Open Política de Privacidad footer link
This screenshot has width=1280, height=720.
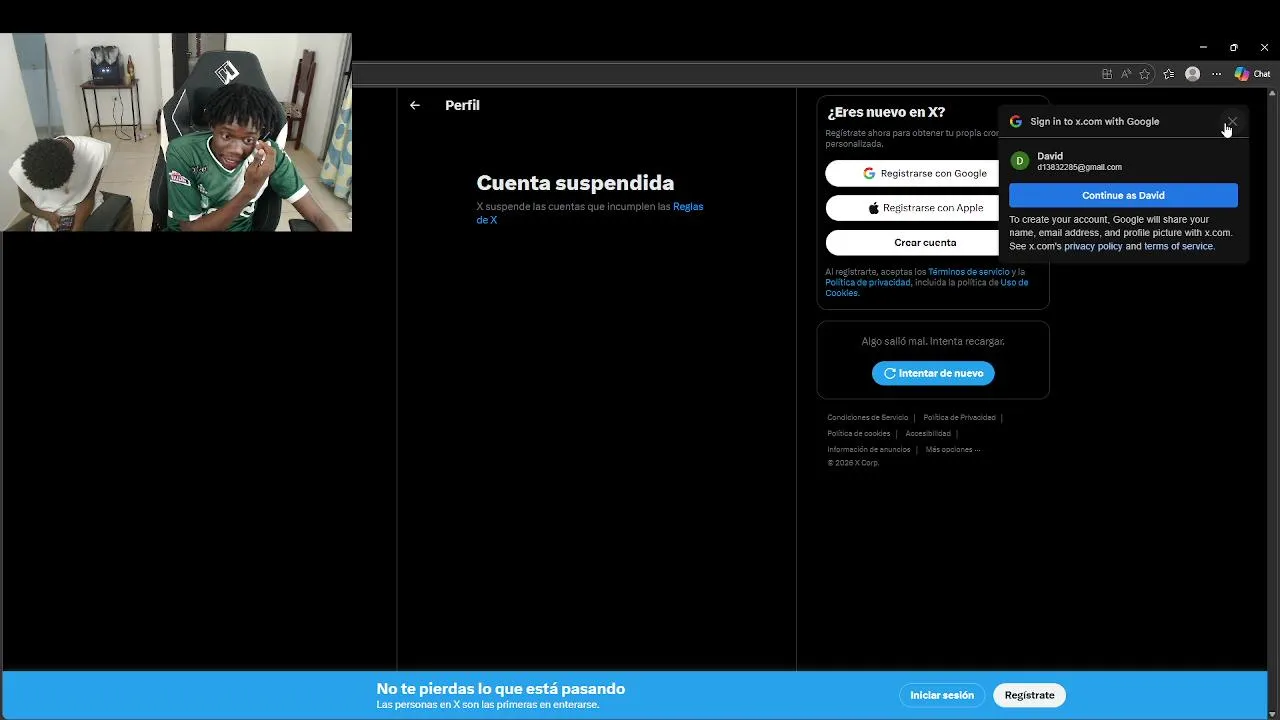[x=959, y=417]
